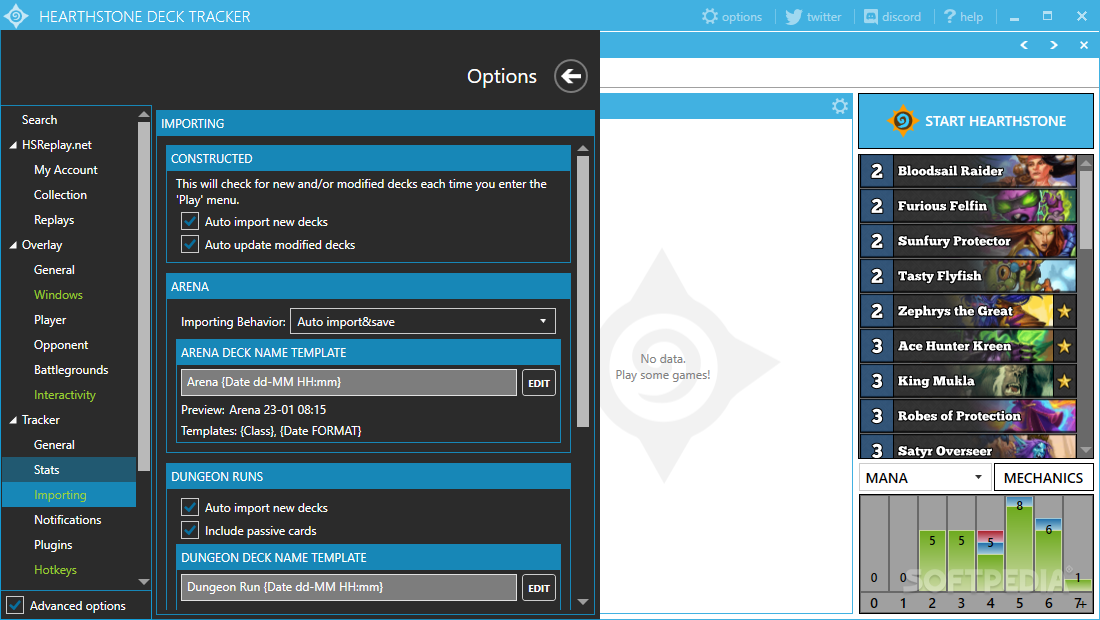
Task: Select the Tasty Flyfish card
Action: pos(967,276)
